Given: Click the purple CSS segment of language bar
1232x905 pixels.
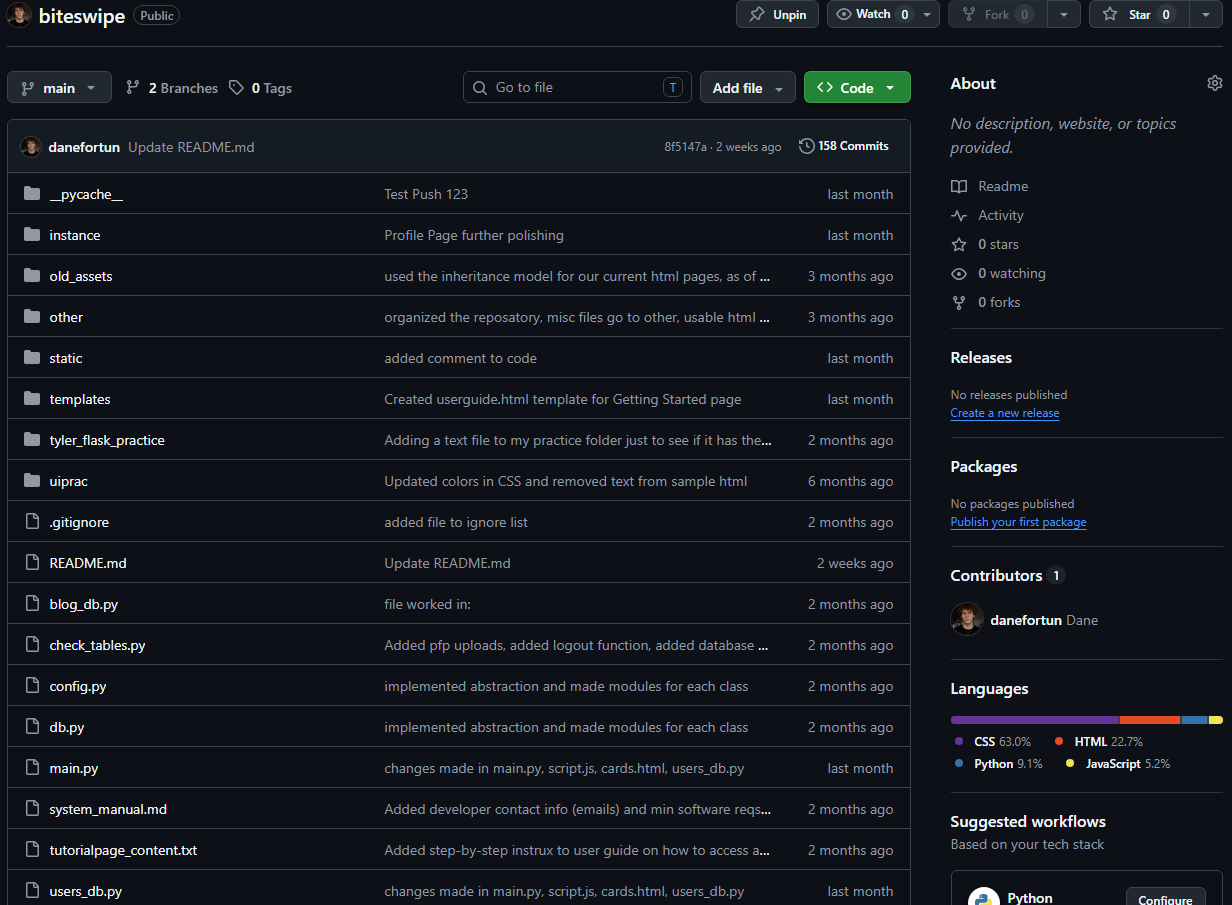Looking at the screenshot, I should (x=1035, y=720).
